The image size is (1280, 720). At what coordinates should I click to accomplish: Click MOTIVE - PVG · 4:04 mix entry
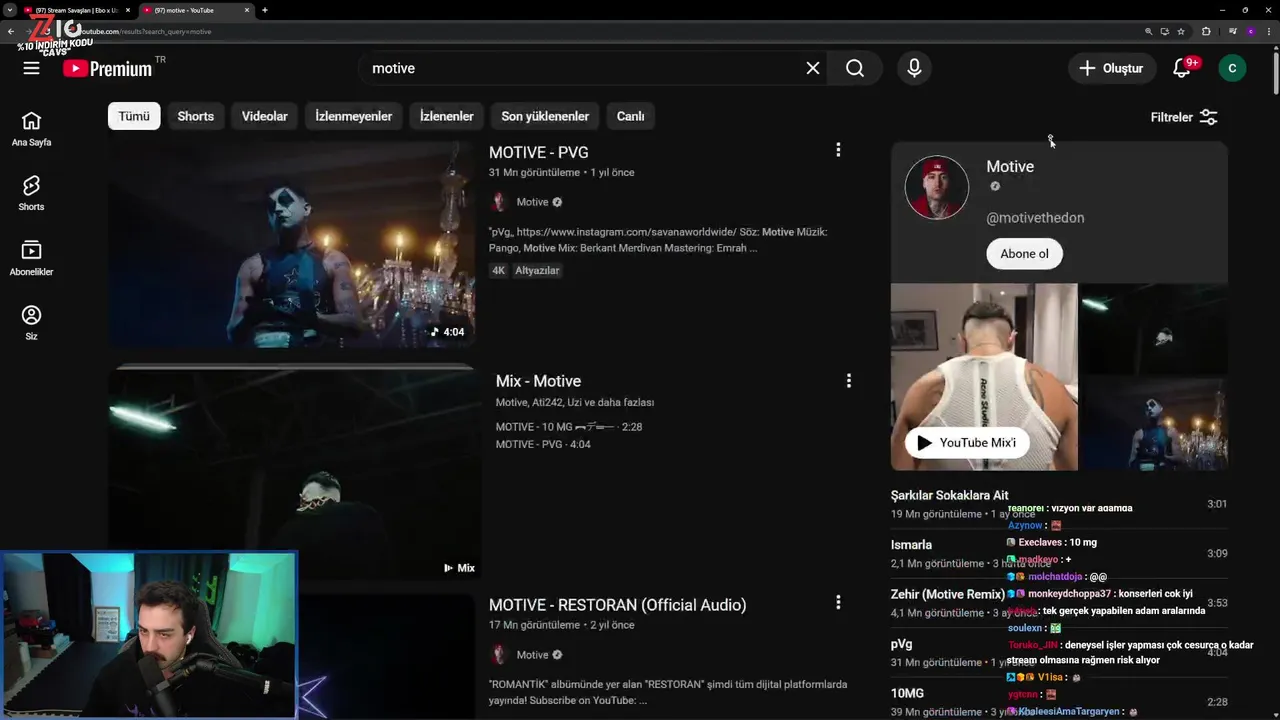pos(543,444)
